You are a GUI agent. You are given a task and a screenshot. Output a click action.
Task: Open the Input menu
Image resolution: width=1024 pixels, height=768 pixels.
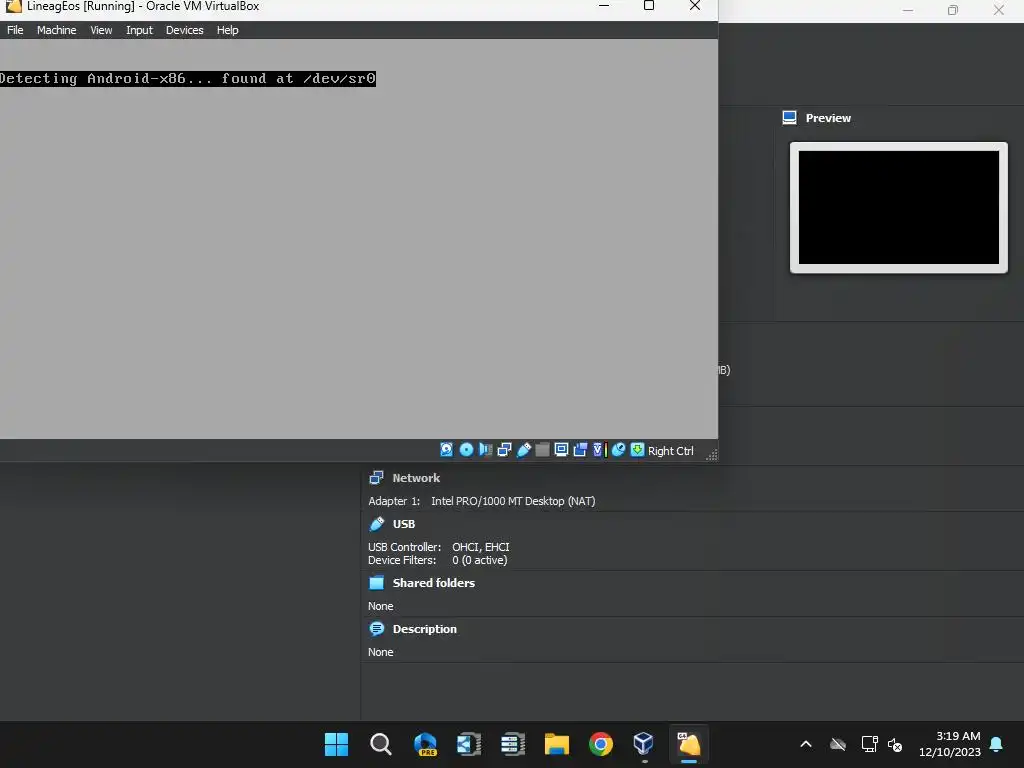pos(139,30)
